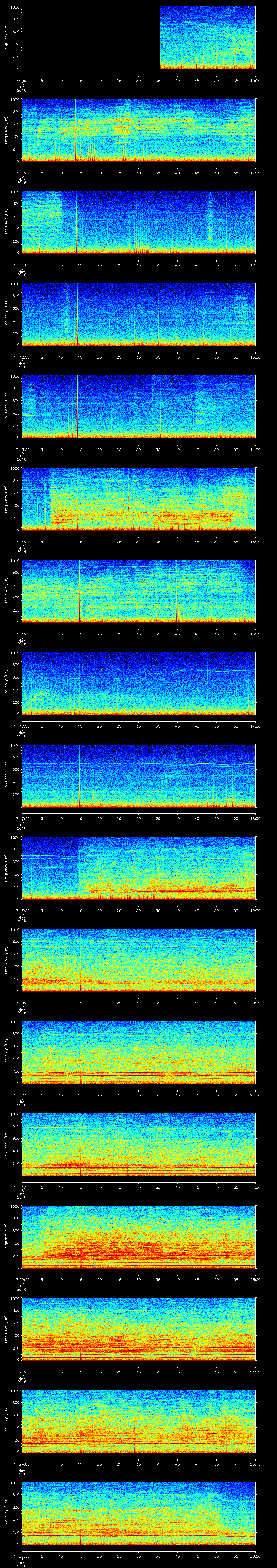This screenshot has height=1568, width=277.
Task: Open the spectrogram panel starting at 17:20:00
Action: coord(139,1052)
